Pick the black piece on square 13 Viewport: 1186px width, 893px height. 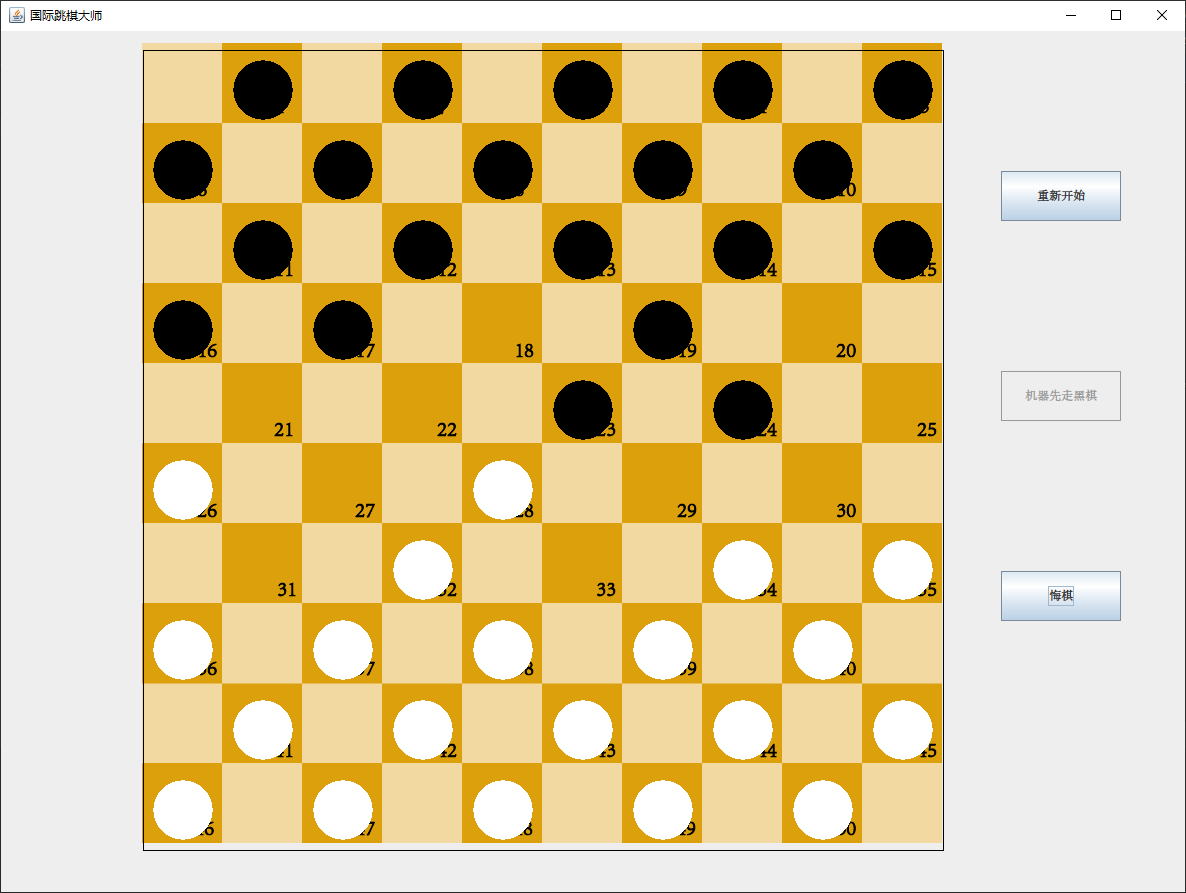[583, 250]
